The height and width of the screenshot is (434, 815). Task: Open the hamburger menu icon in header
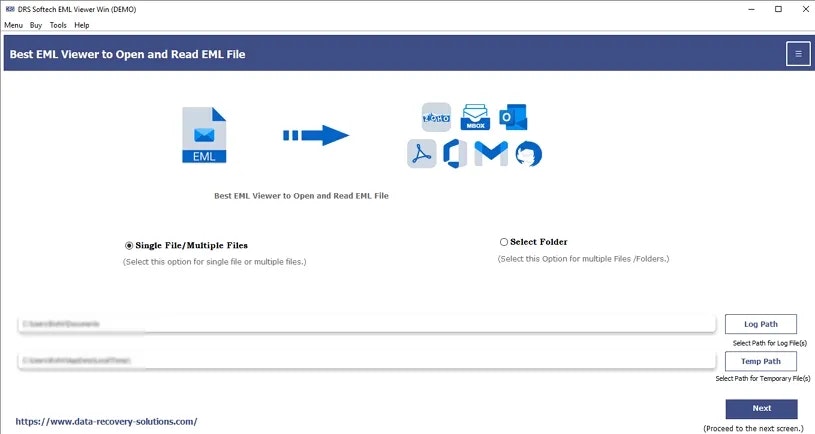click(798, 54)
